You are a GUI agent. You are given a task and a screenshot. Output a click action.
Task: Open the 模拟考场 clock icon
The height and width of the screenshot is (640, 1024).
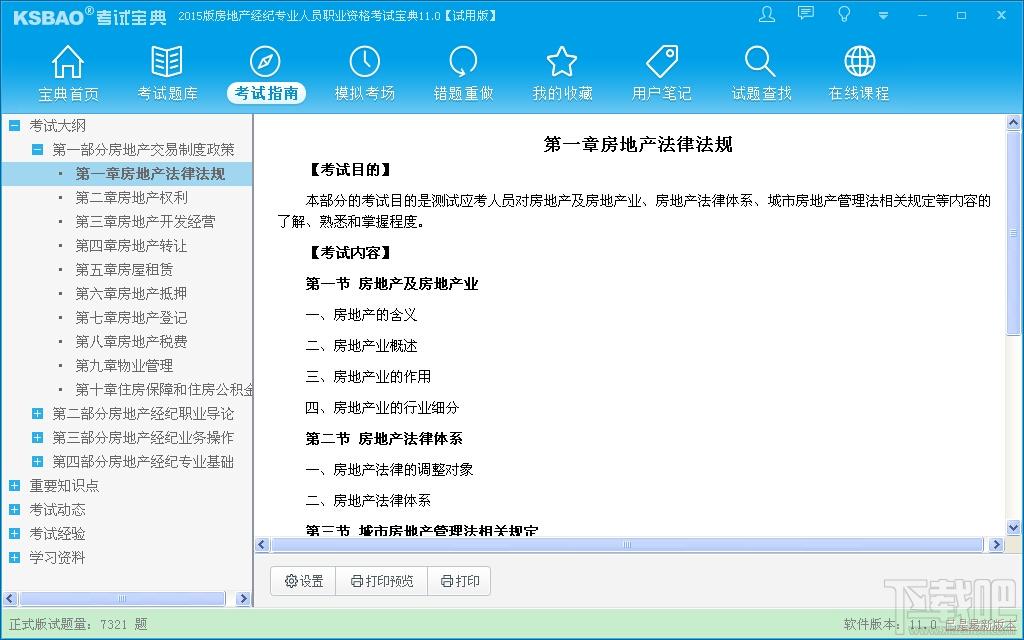click(x=364, y=62)
